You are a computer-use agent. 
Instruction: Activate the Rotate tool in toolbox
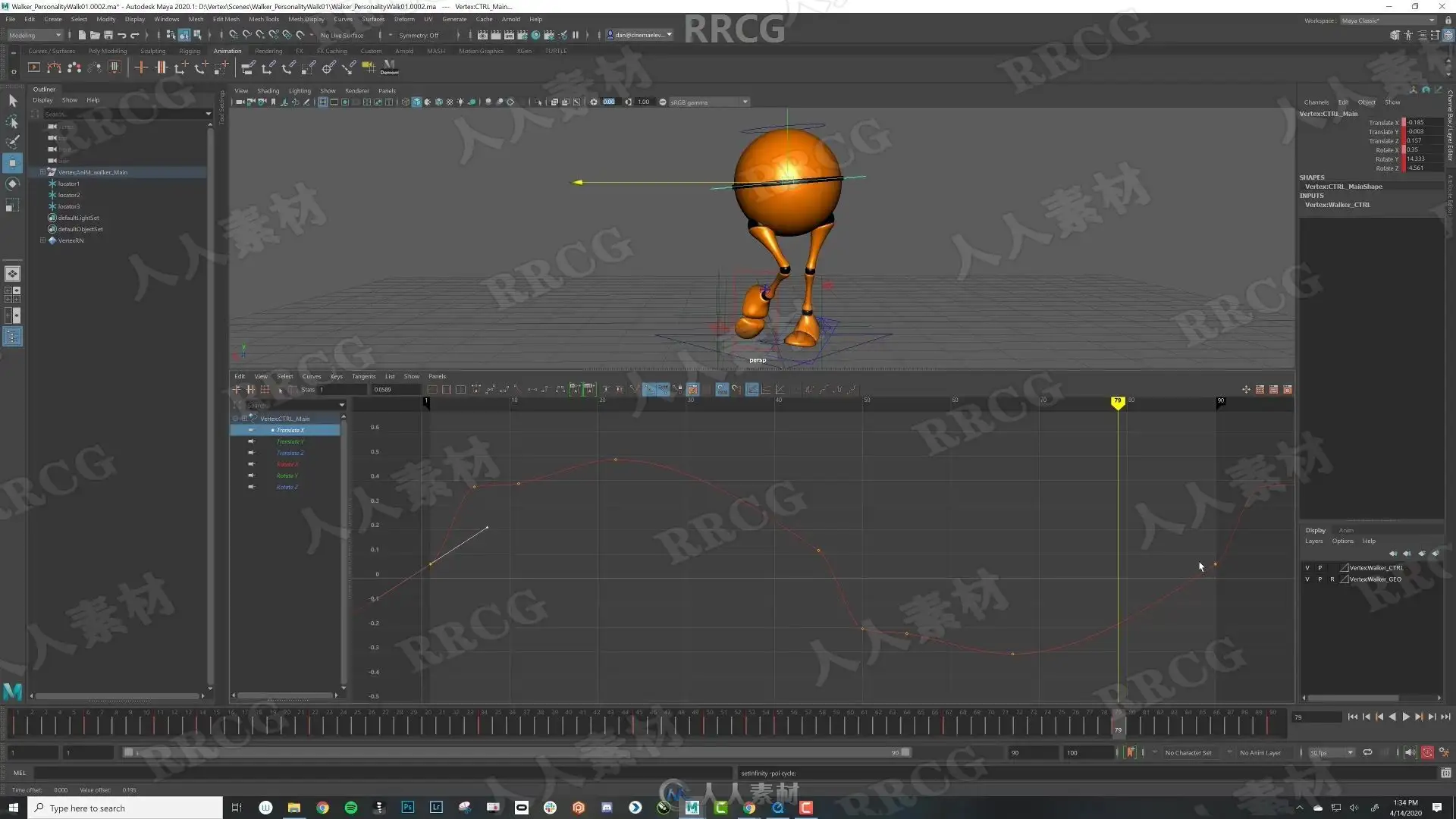pyautogui.click(x=12, y=184)
